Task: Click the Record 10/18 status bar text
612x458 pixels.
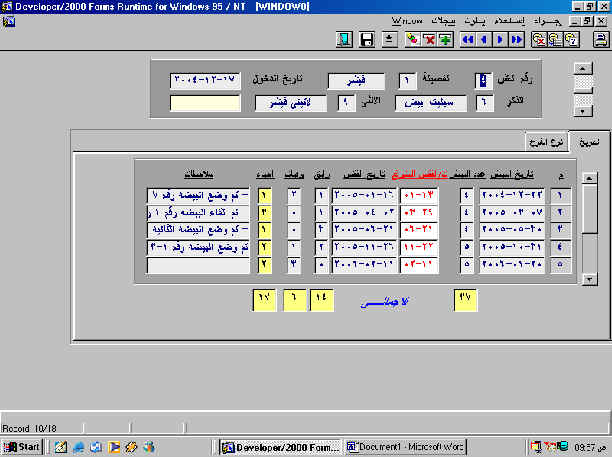Action: tap(29, 428)
